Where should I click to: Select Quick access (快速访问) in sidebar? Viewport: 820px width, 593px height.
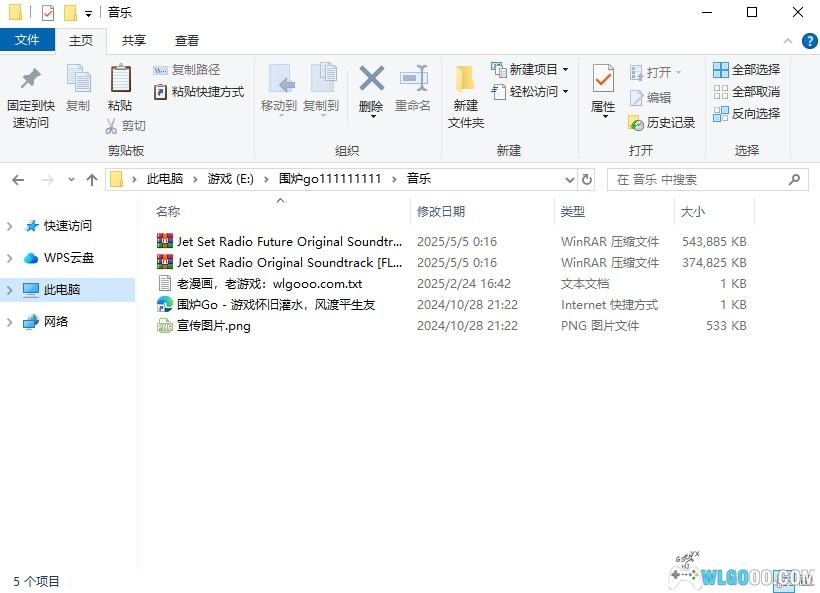(x=67, y=226)
